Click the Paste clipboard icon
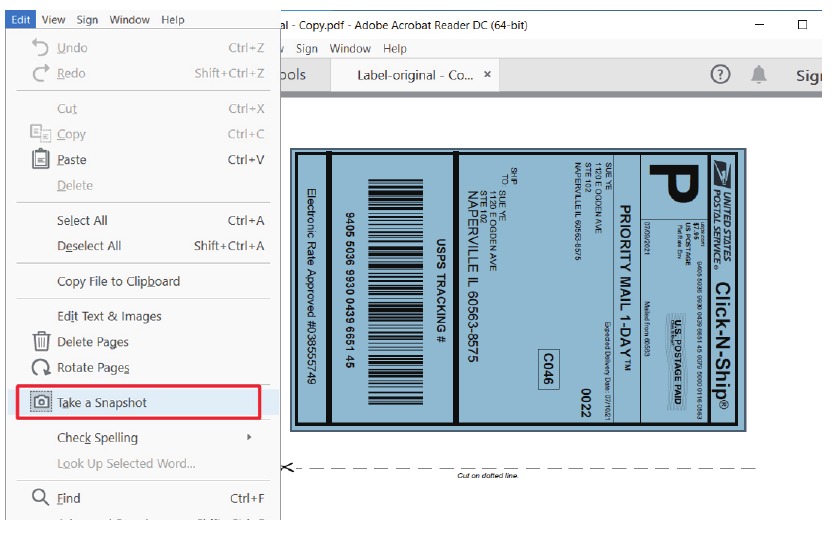The image size is (834, 538). (40, 159)
